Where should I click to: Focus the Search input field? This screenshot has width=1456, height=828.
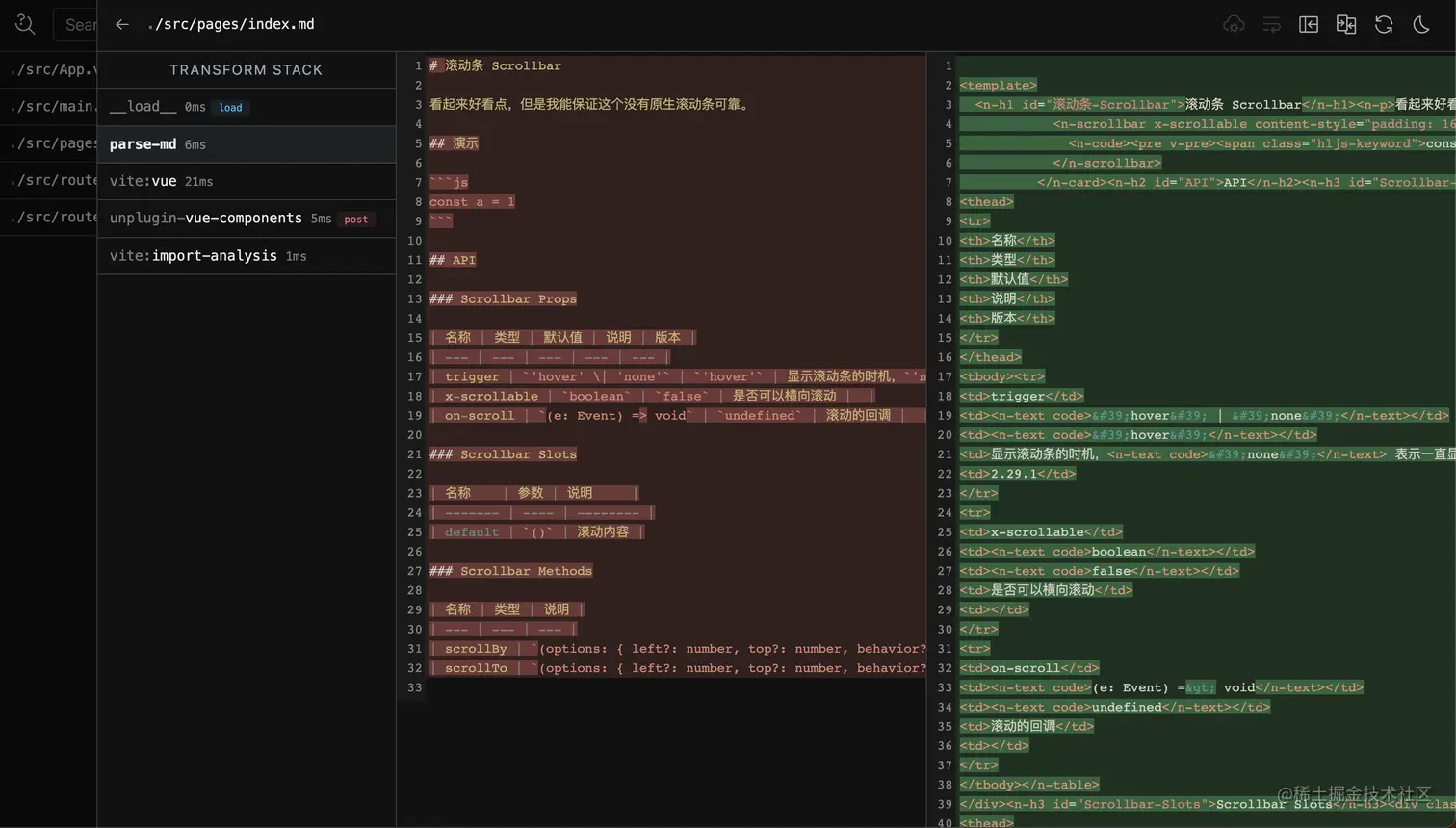click(x=75, y=24)
